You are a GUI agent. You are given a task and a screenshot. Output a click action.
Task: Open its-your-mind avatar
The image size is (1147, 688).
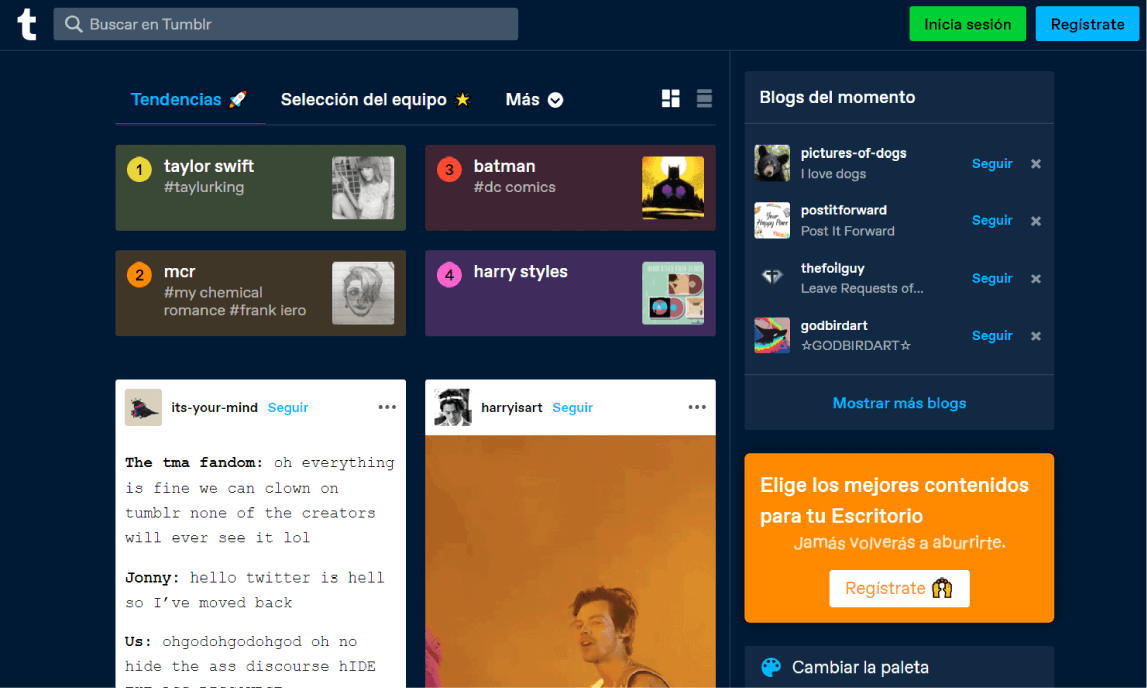click(x=143, y=407)
